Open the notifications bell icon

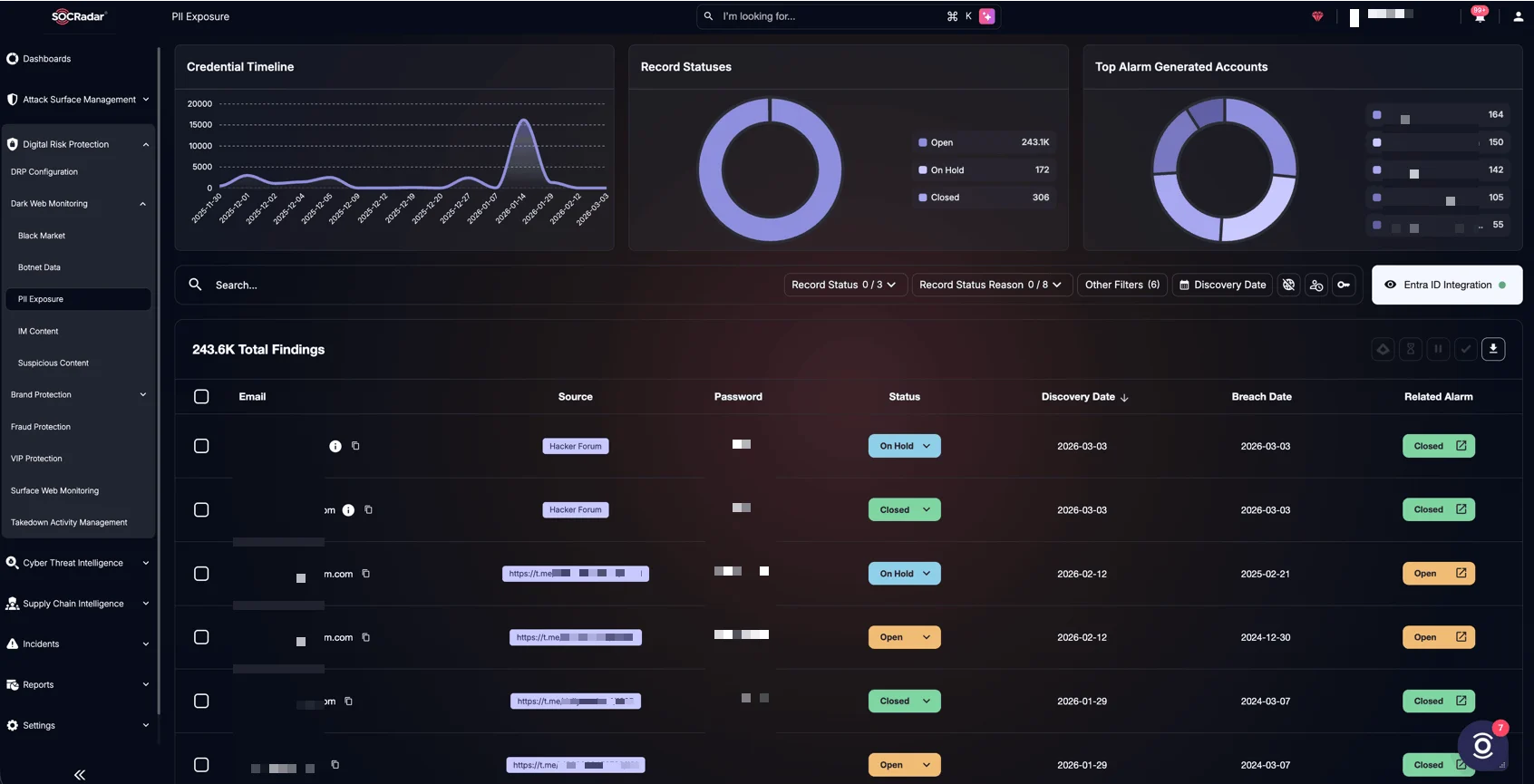pyautogui.click(x=1480, y=15)
